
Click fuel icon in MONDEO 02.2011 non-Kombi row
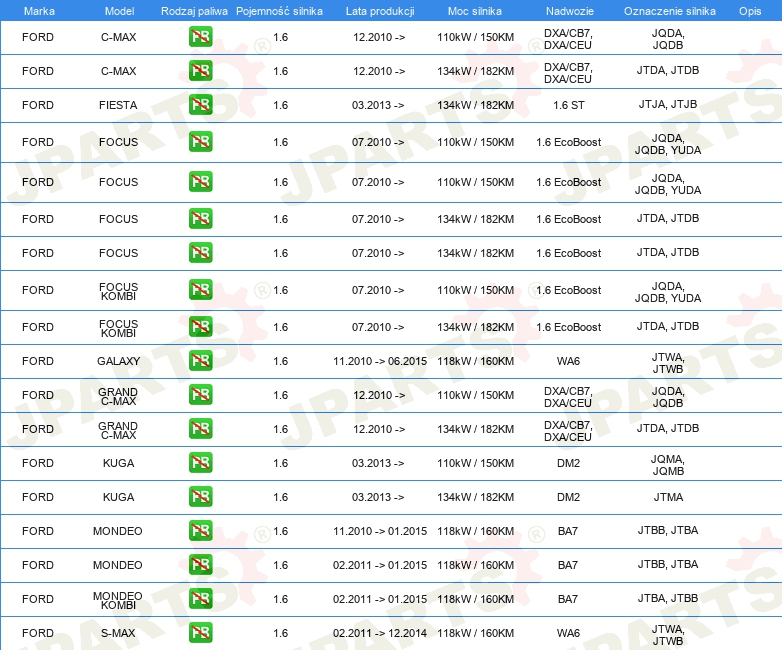[200, 564]
